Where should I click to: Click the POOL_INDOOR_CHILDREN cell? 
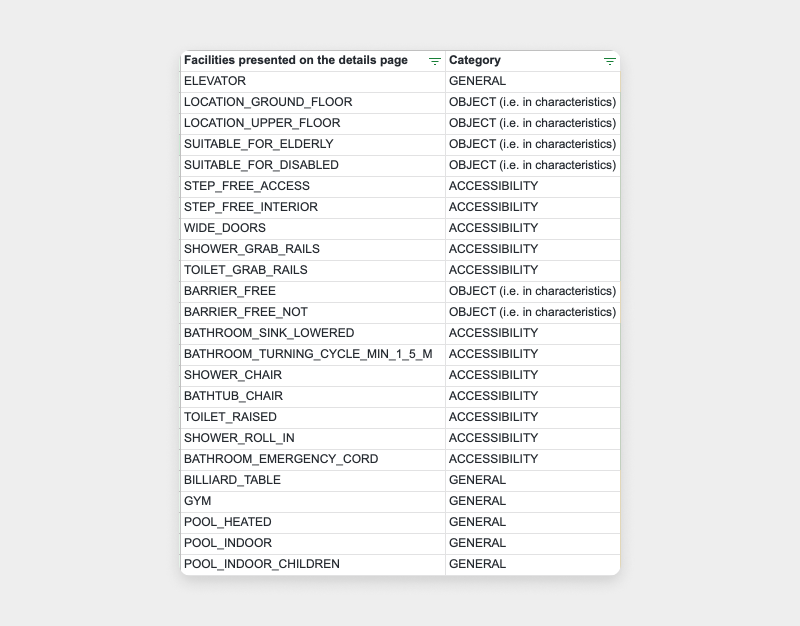[x=313, y=564]
